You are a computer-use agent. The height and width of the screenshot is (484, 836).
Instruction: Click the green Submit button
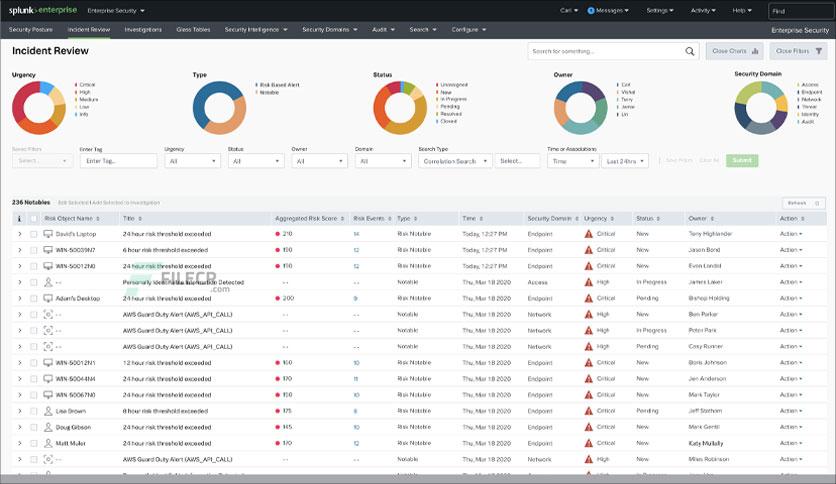tap(742, 160)
